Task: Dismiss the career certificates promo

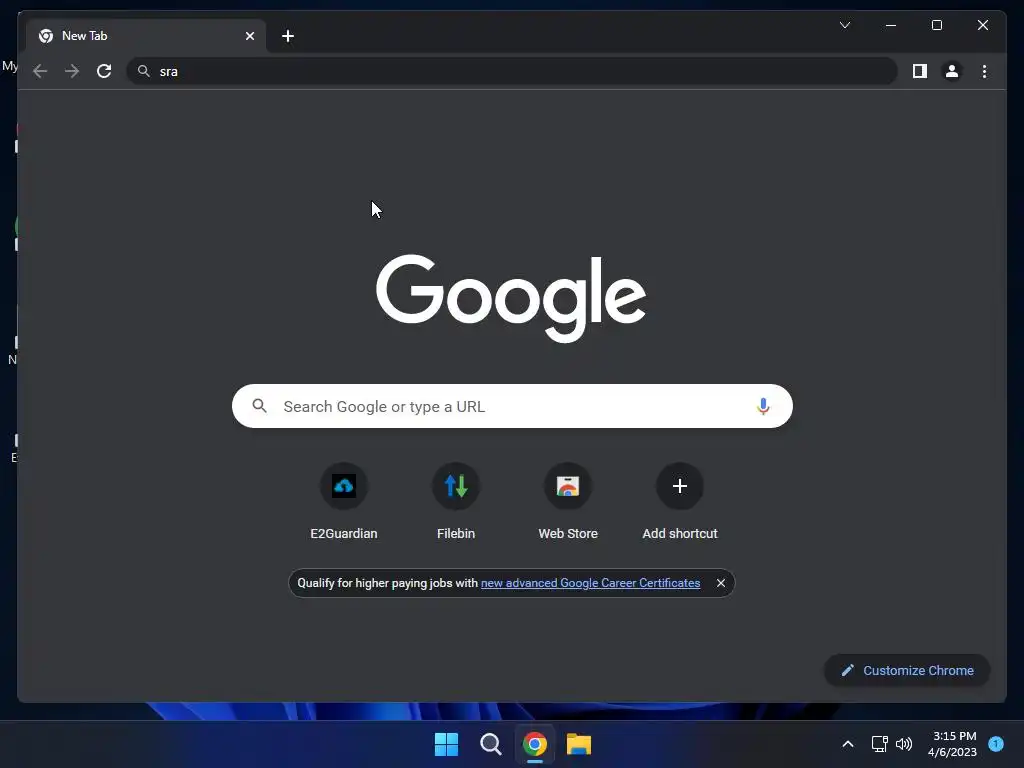Action: tap(720, 583)
